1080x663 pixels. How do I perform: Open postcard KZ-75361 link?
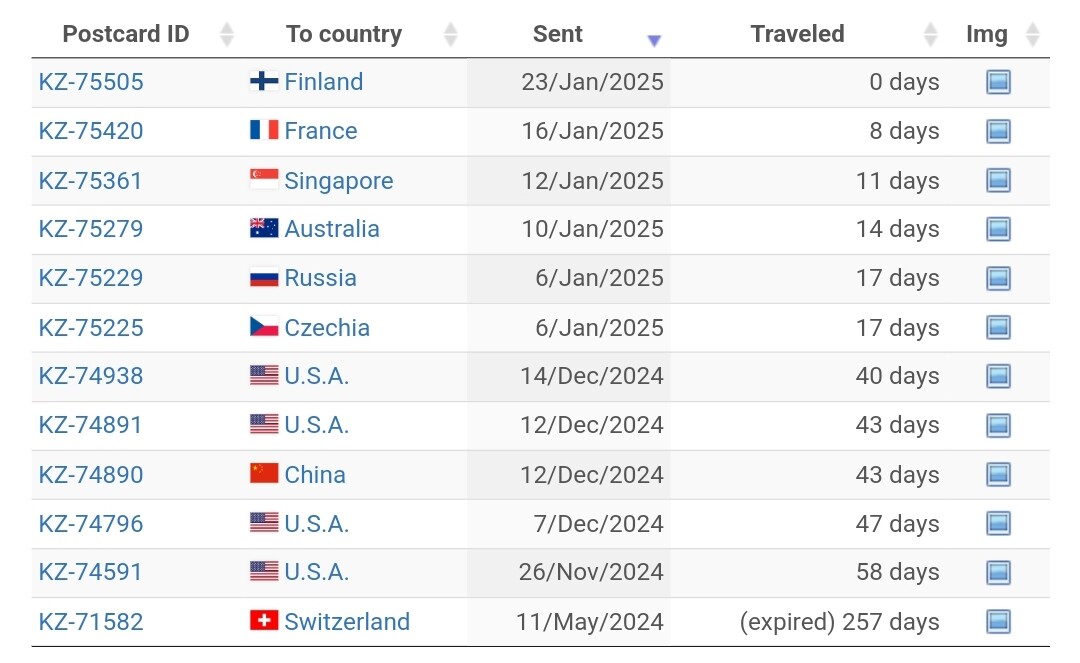90,180
